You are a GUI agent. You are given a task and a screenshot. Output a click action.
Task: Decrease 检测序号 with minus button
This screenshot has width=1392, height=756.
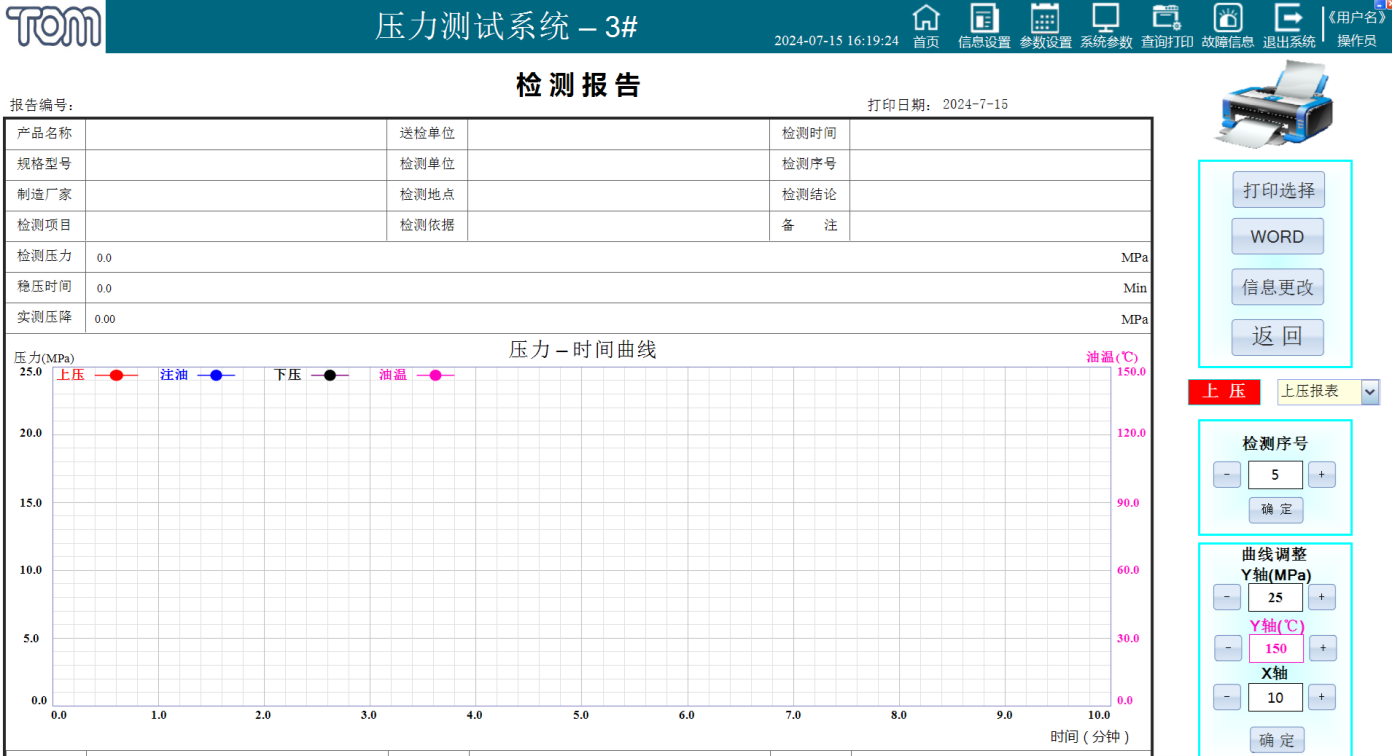pos(1227,475)
